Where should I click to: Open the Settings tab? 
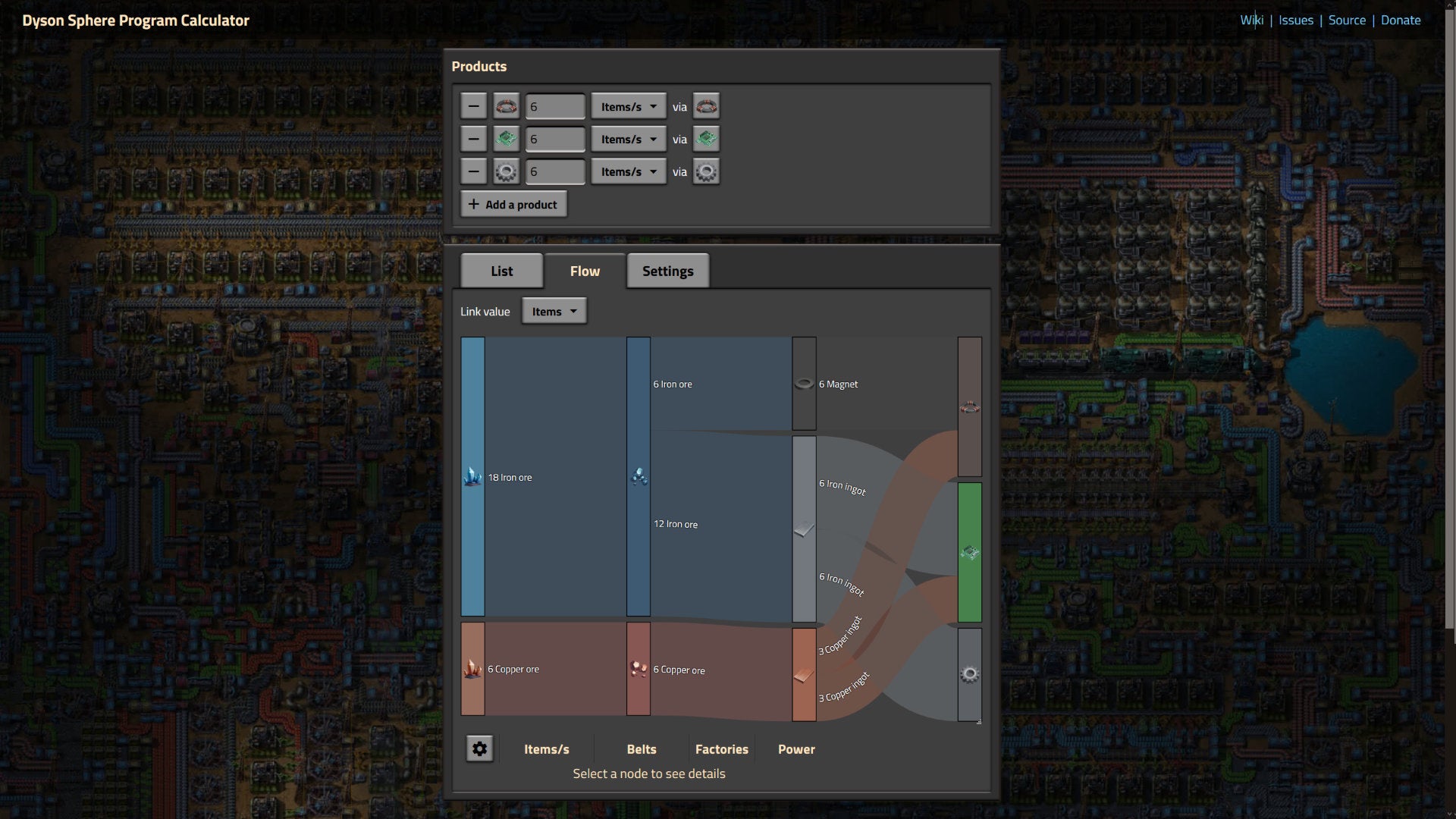(667, 271)
